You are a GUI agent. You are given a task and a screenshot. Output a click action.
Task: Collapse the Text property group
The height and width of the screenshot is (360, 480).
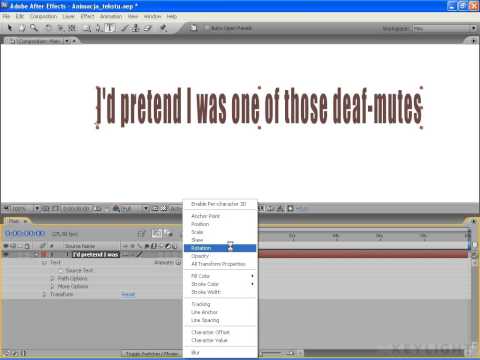click(x=44, y=262)
